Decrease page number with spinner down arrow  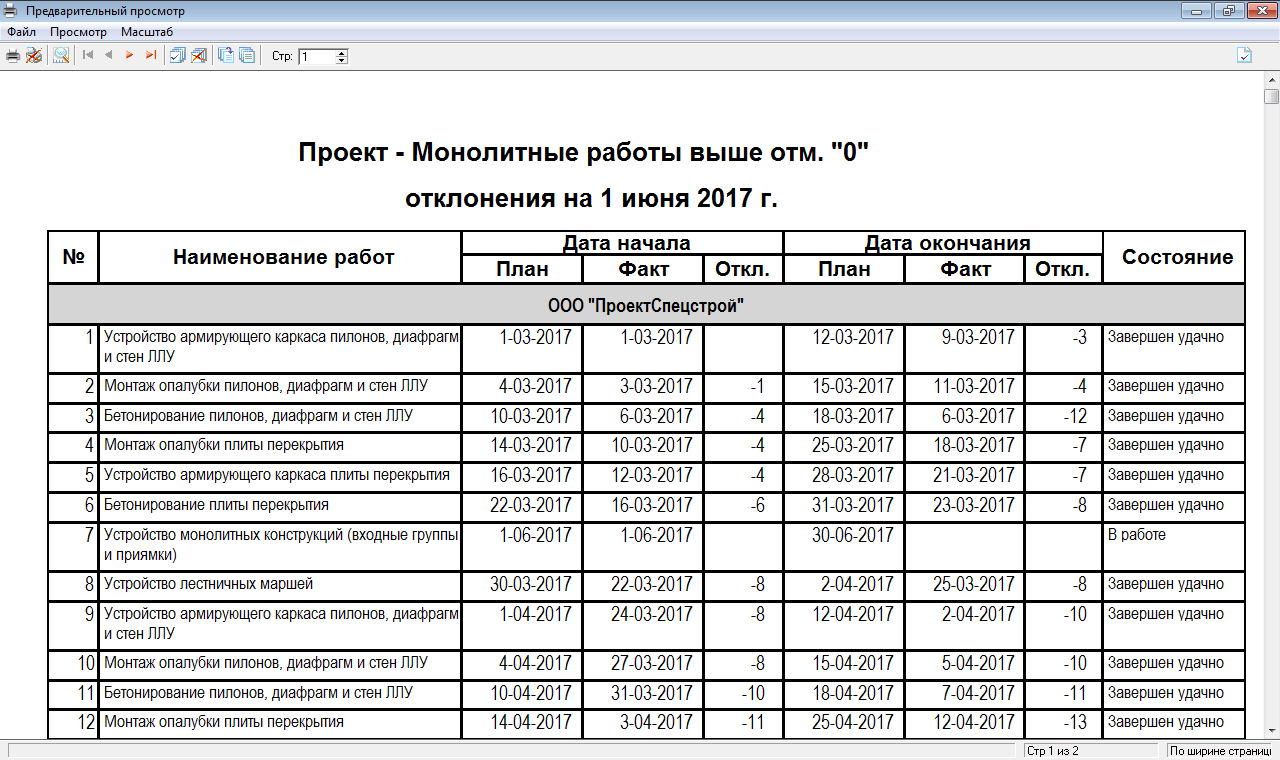342,61
